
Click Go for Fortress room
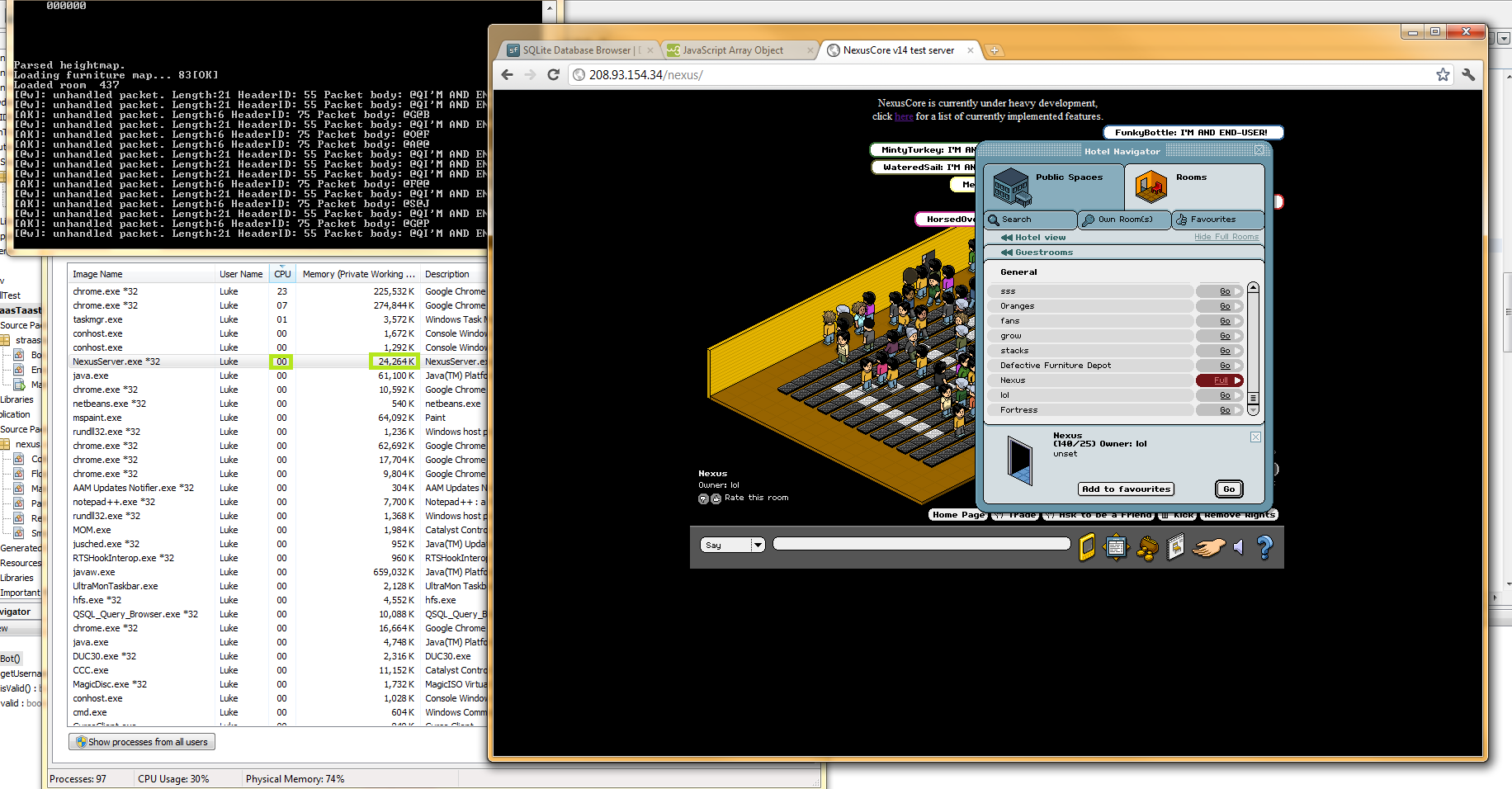[1220, 410]
